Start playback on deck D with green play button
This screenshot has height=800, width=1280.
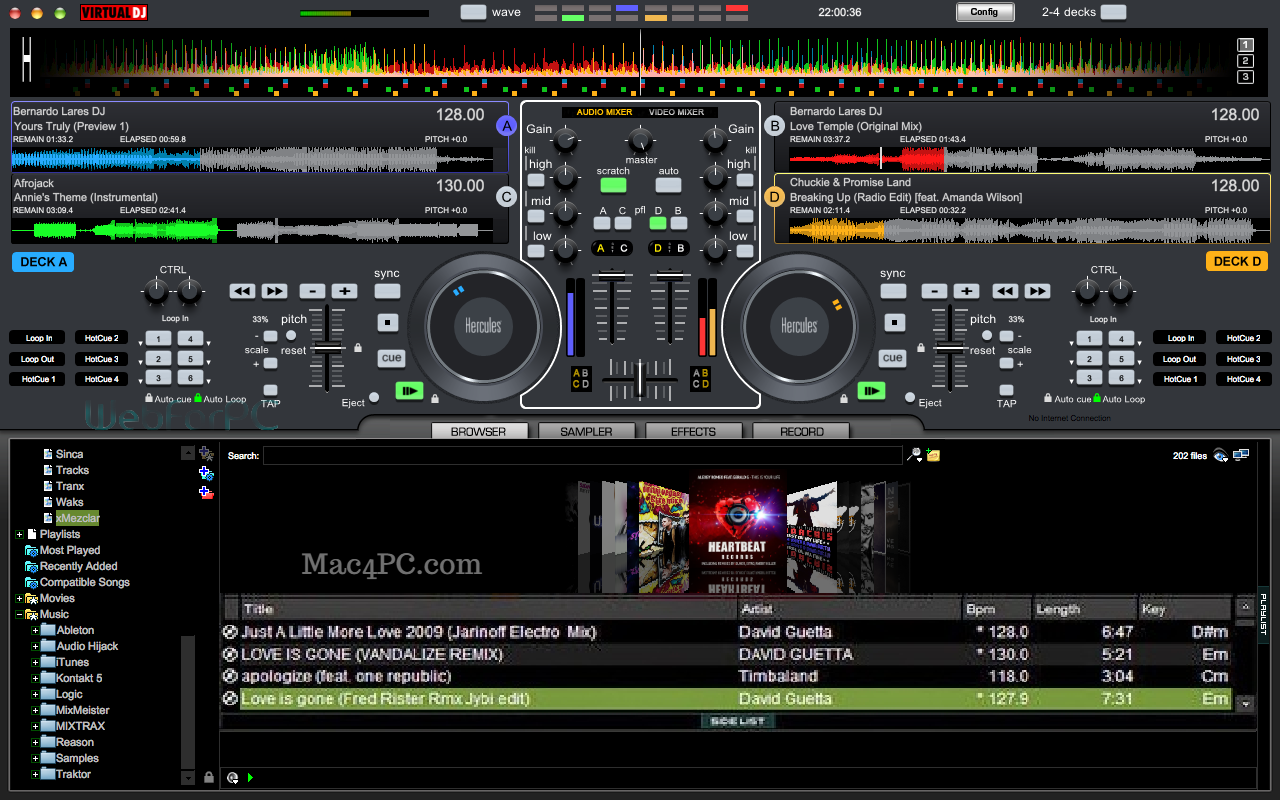[871, 391]
